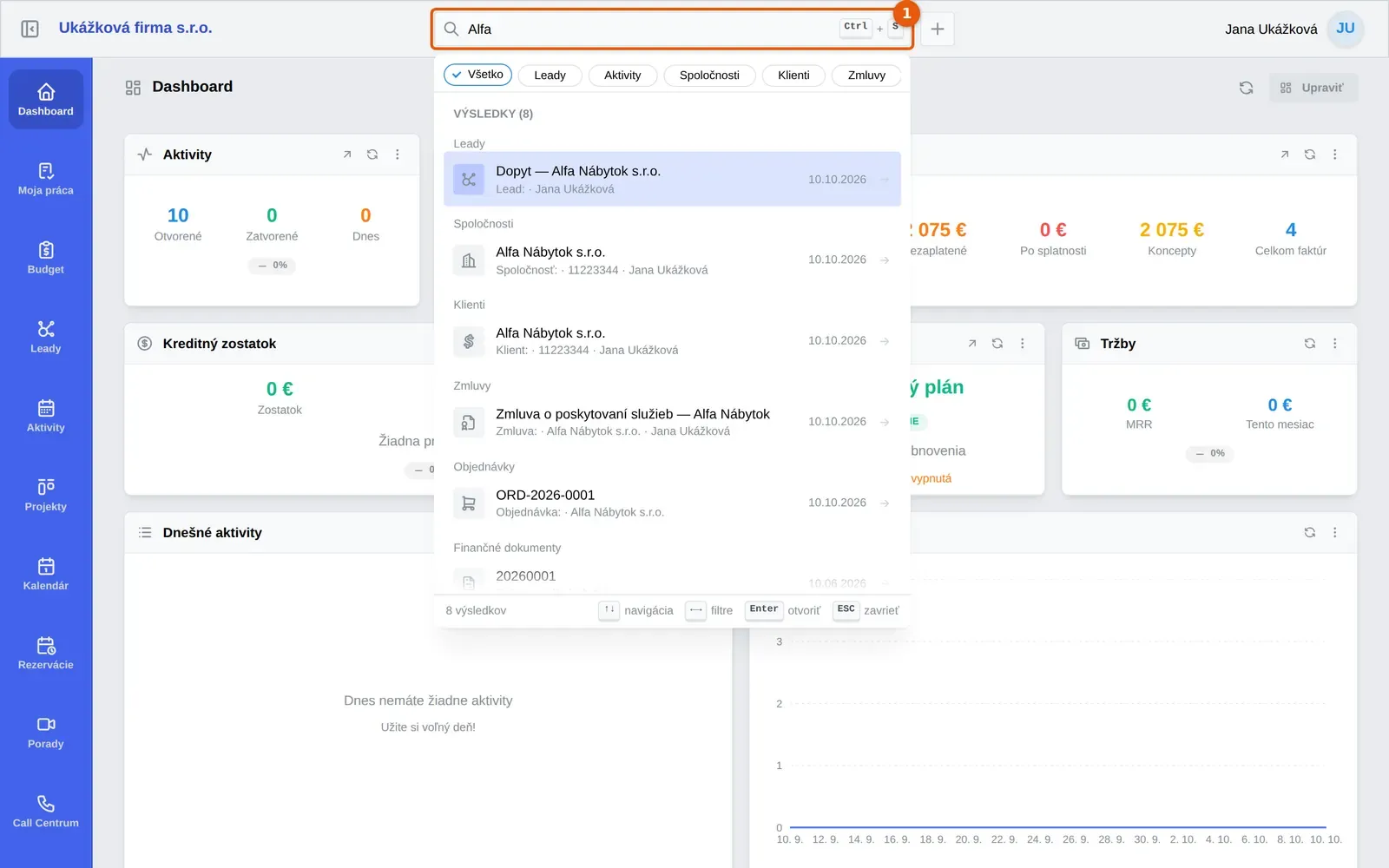Filter search results by Zmluvy
Viewport: 1389px width, 868px height.
[x=866, y=76]
